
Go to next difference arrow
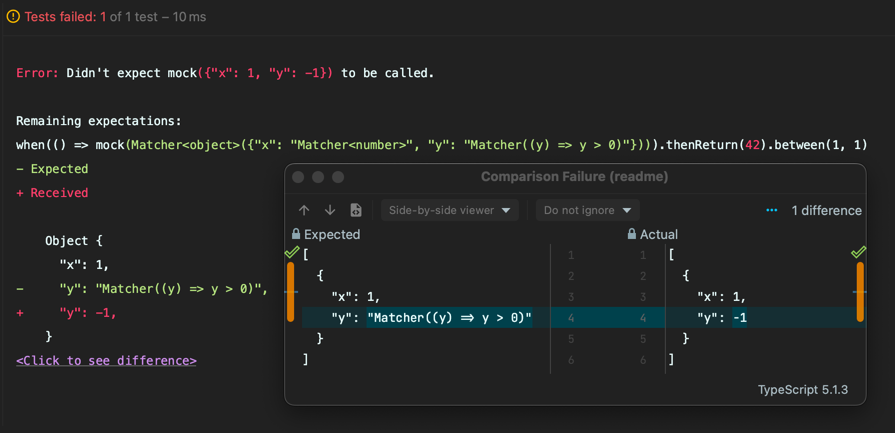coord(330,211)
